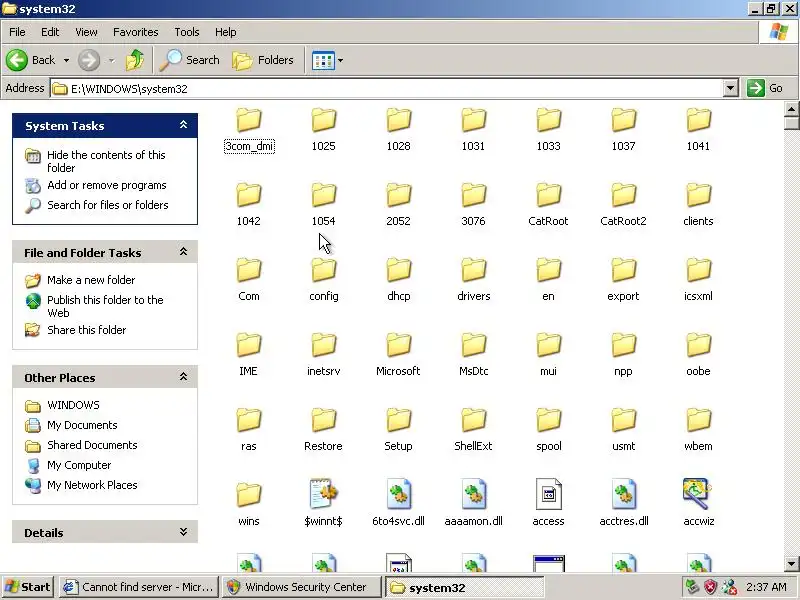This screenshot has height=600, width=800.
Task: Select the usmt folder icon
Action: (623, 420)
